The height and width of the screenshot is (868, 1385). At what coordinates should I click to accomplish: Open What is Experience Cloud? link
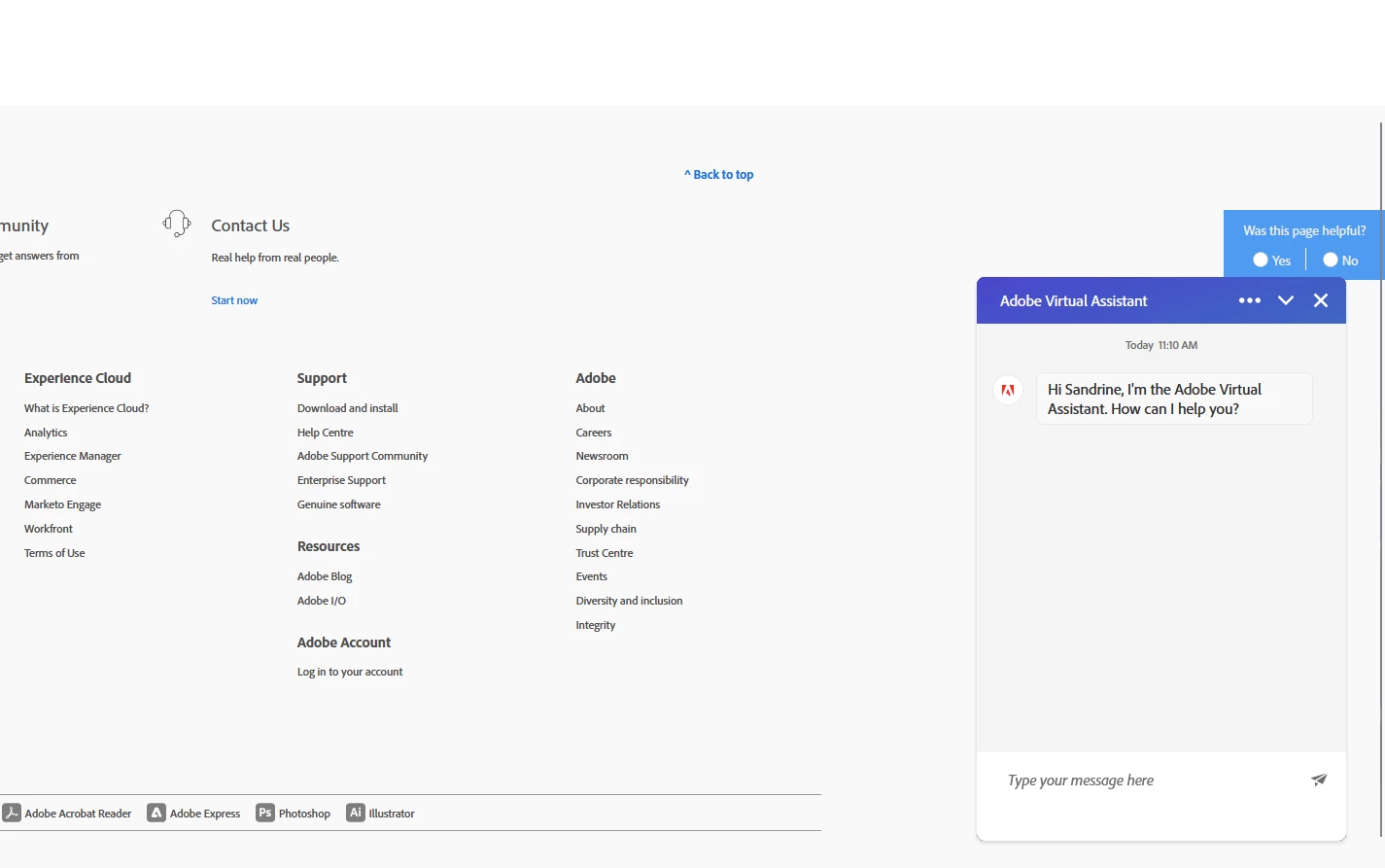(87, 408)
